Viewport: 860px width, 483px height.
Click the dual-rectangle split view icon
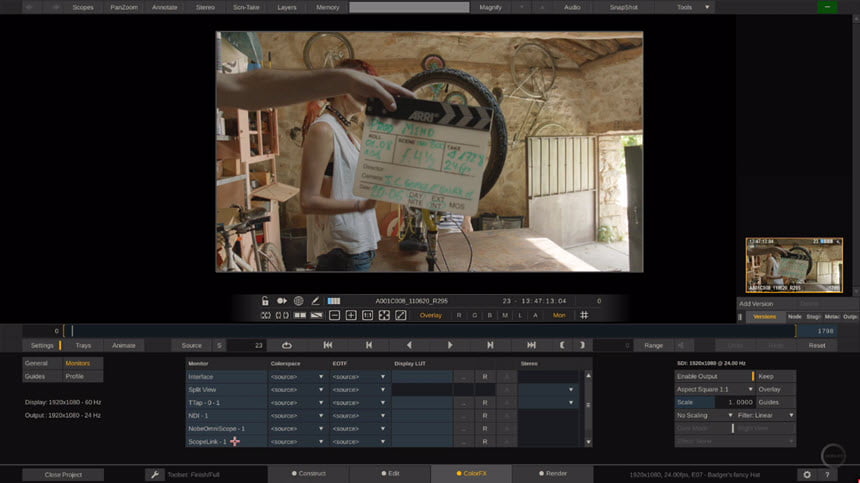pos(299,315)
